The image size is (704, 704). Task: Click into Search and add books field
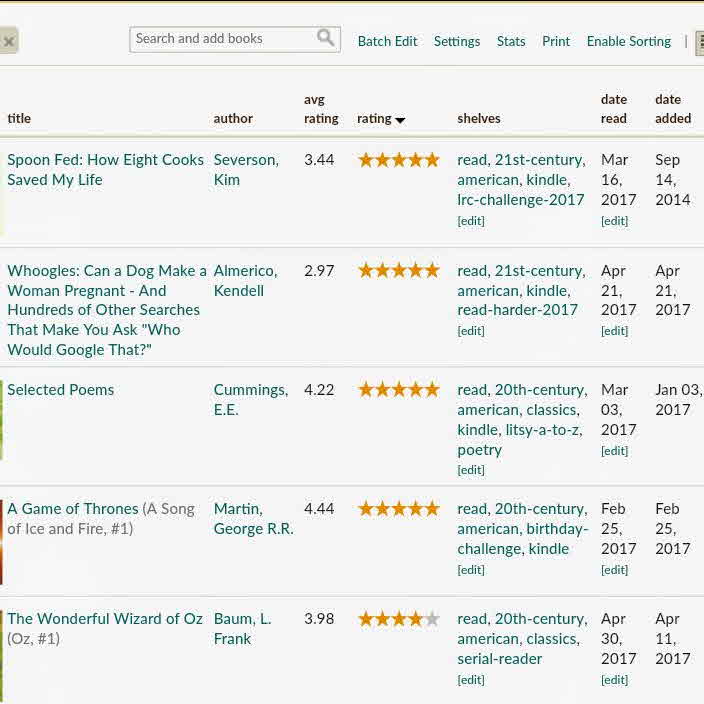(x=222, y=39)
